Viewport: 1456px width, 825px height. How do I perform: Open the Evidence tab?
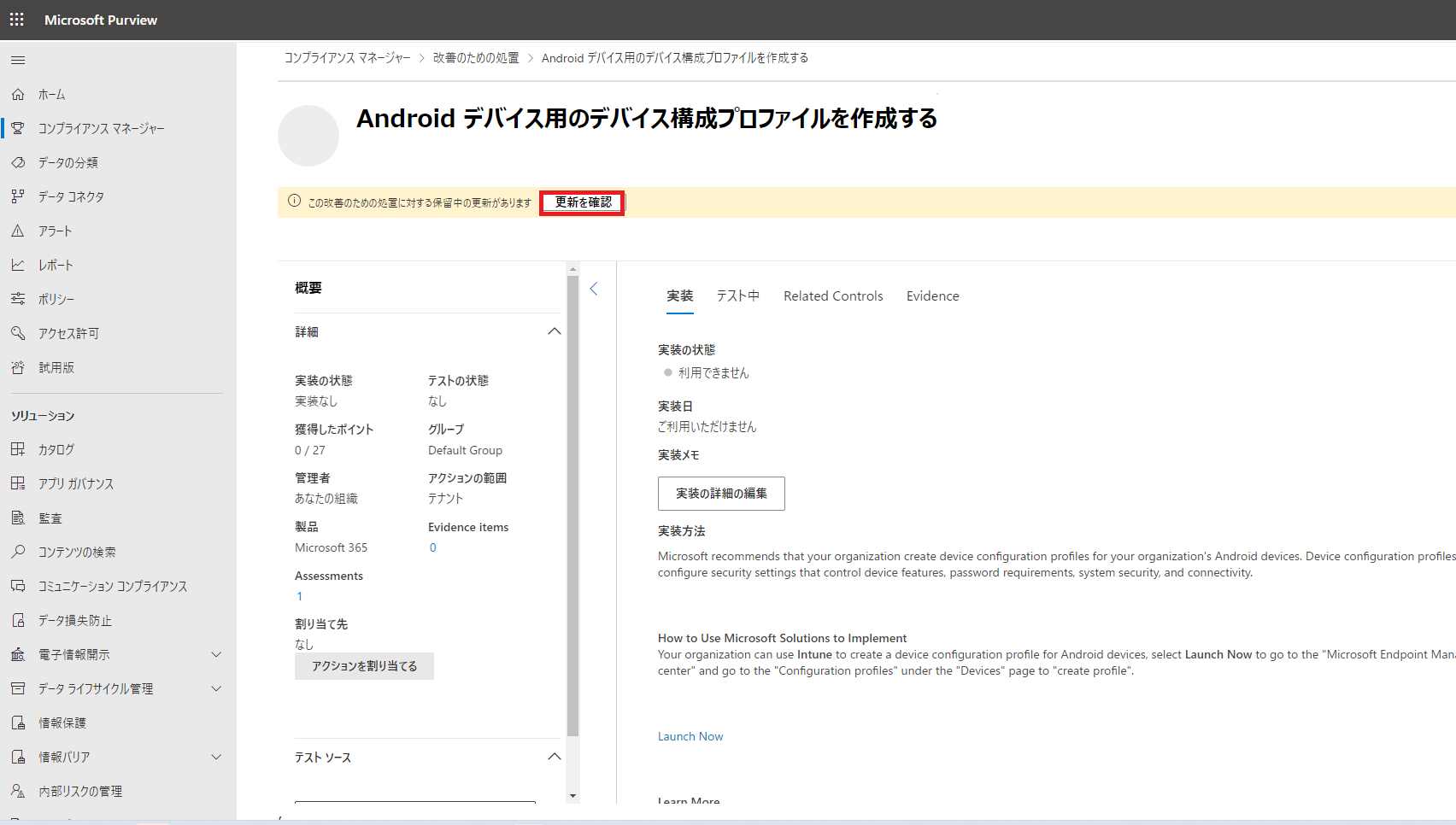coord(932,296)
